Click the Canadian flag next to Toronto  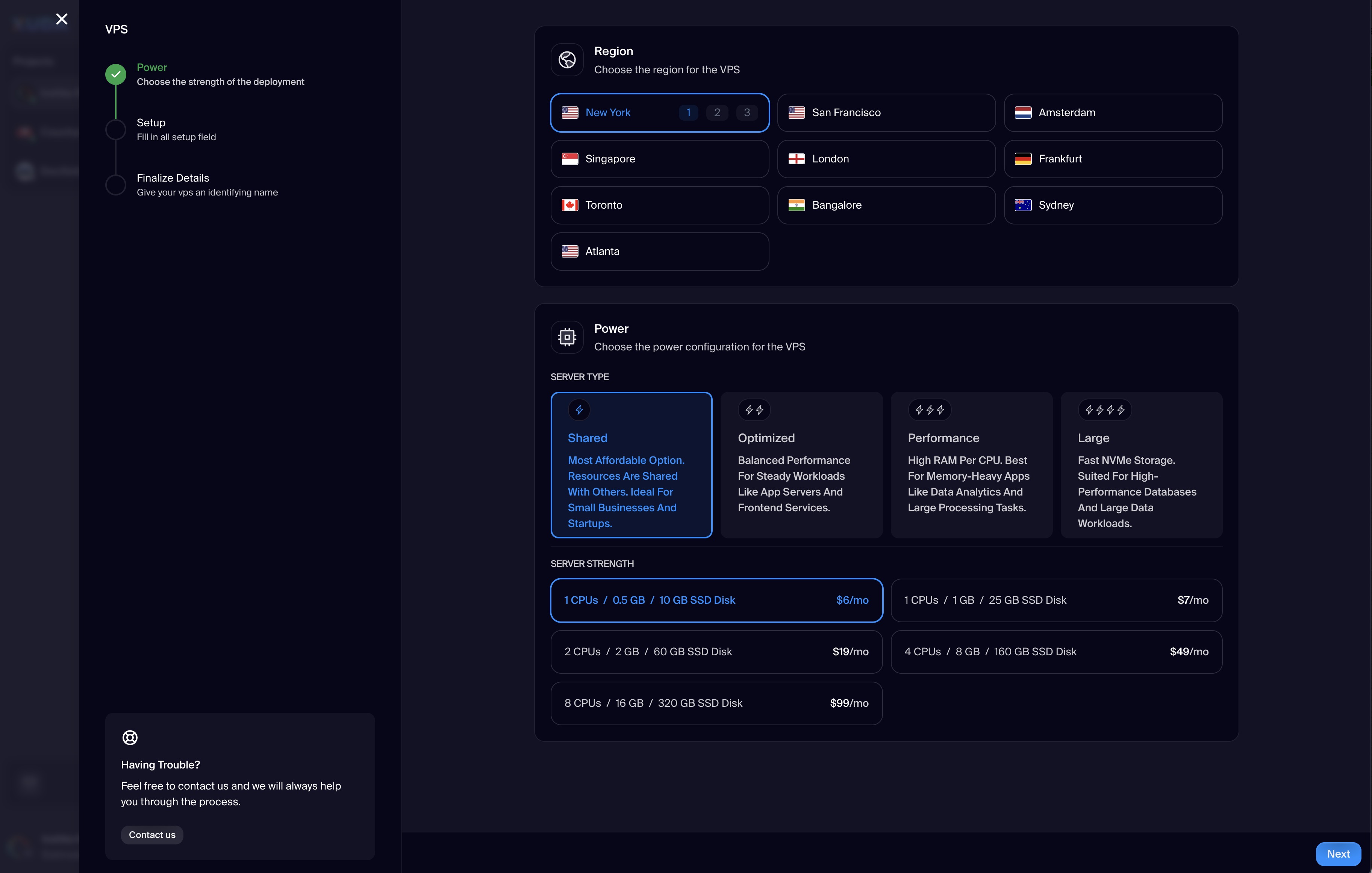coord(570,205)
